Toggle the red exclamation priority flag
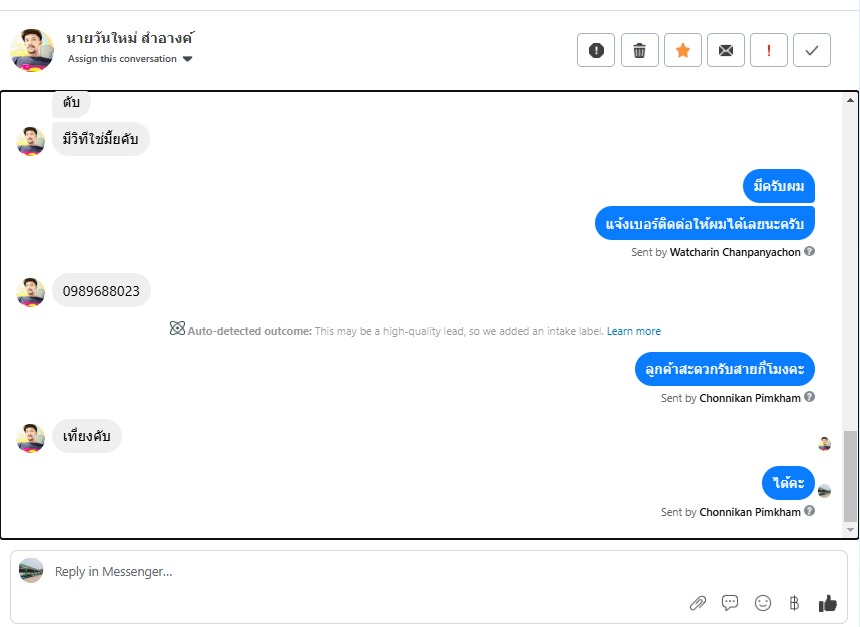 tap(769, 50)
